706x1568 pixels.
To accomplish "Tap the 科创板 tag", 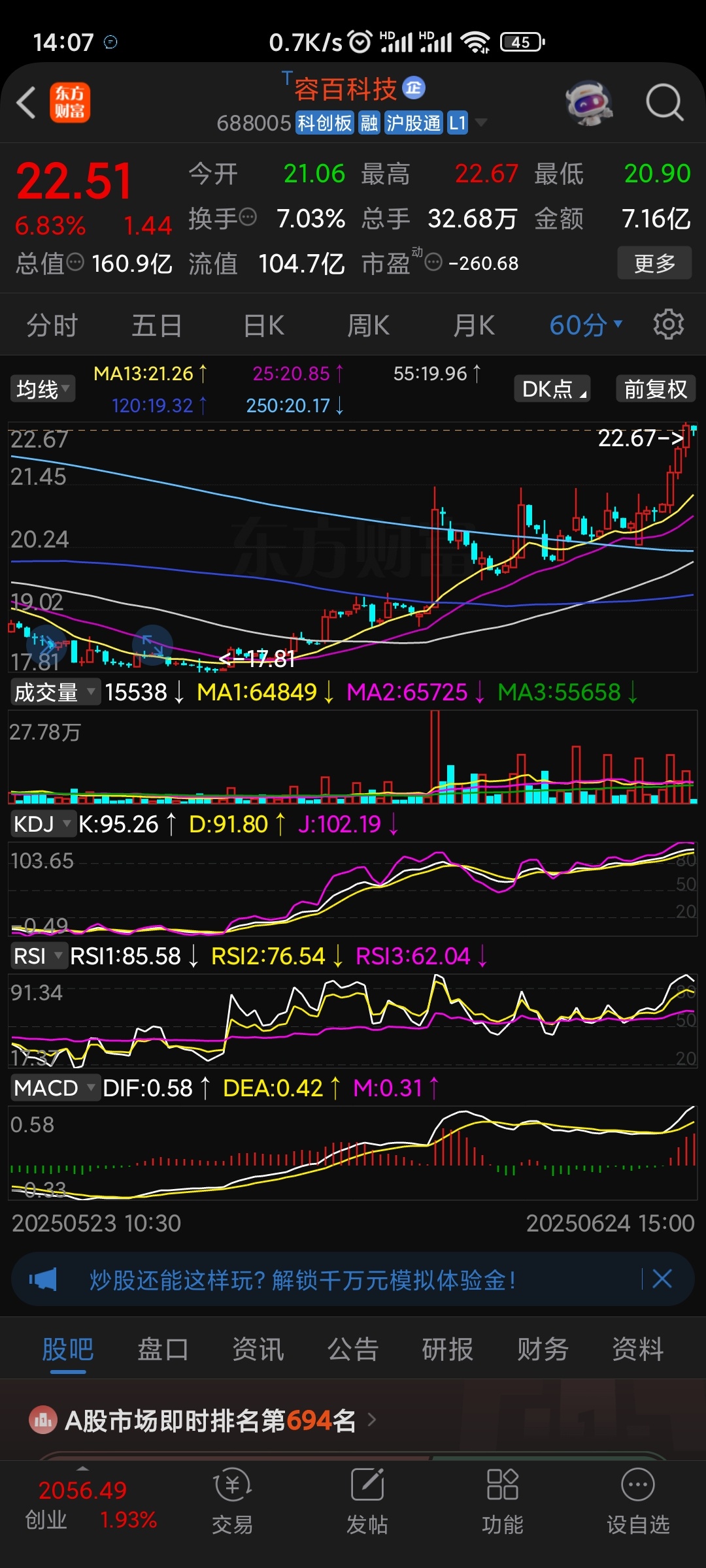I will point(325,123).
